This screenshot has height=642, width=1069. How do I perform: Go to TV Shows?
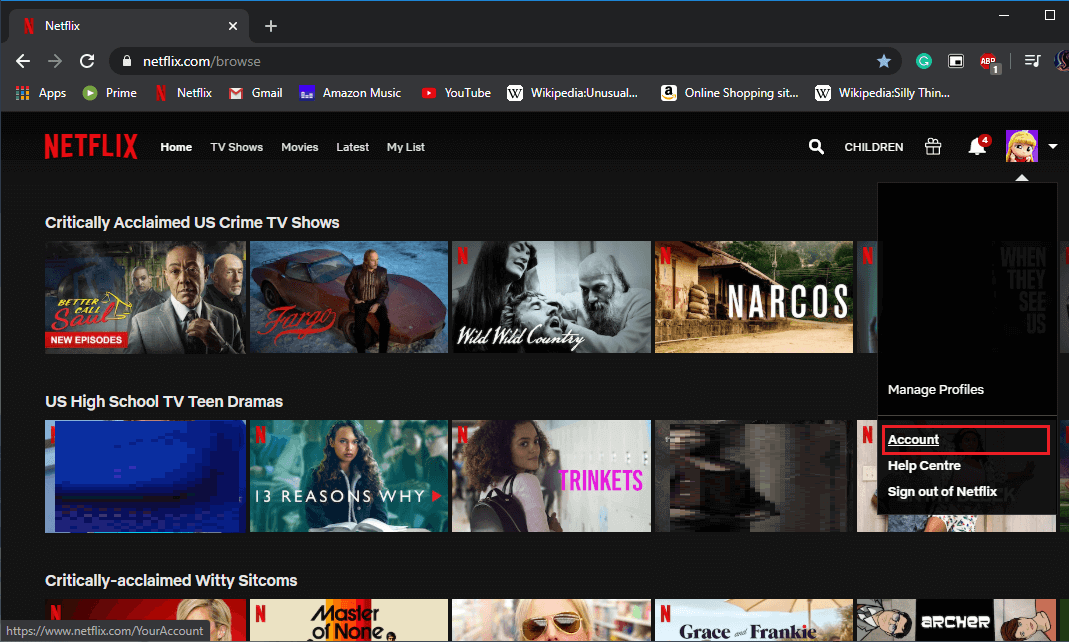point(237,147)
